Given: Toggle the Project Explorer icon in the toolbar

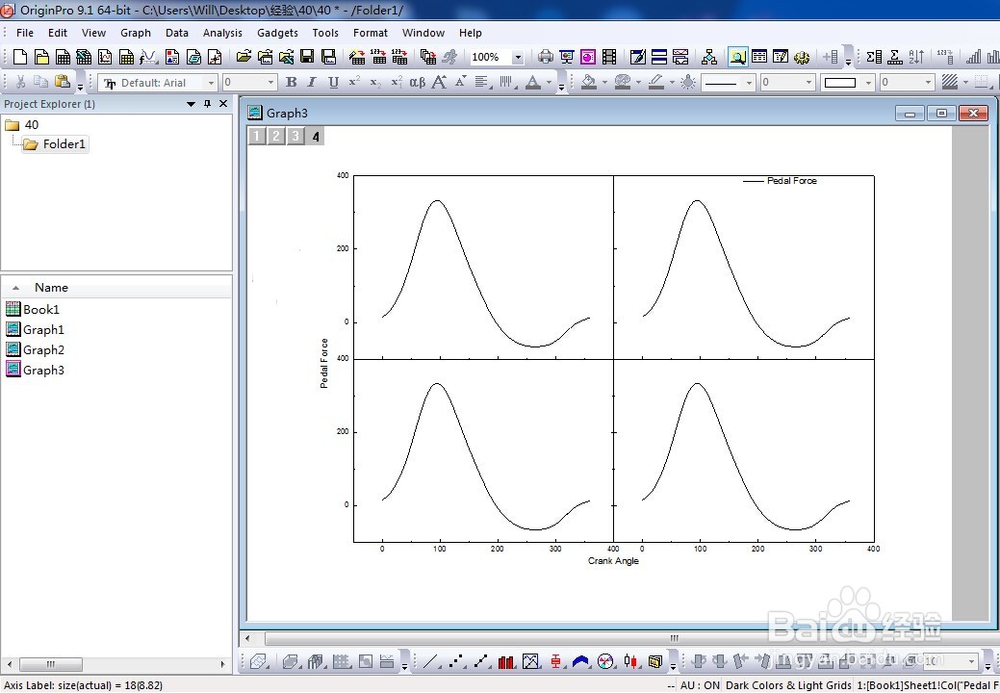Looking at the screenshot, I should (737, 57).
